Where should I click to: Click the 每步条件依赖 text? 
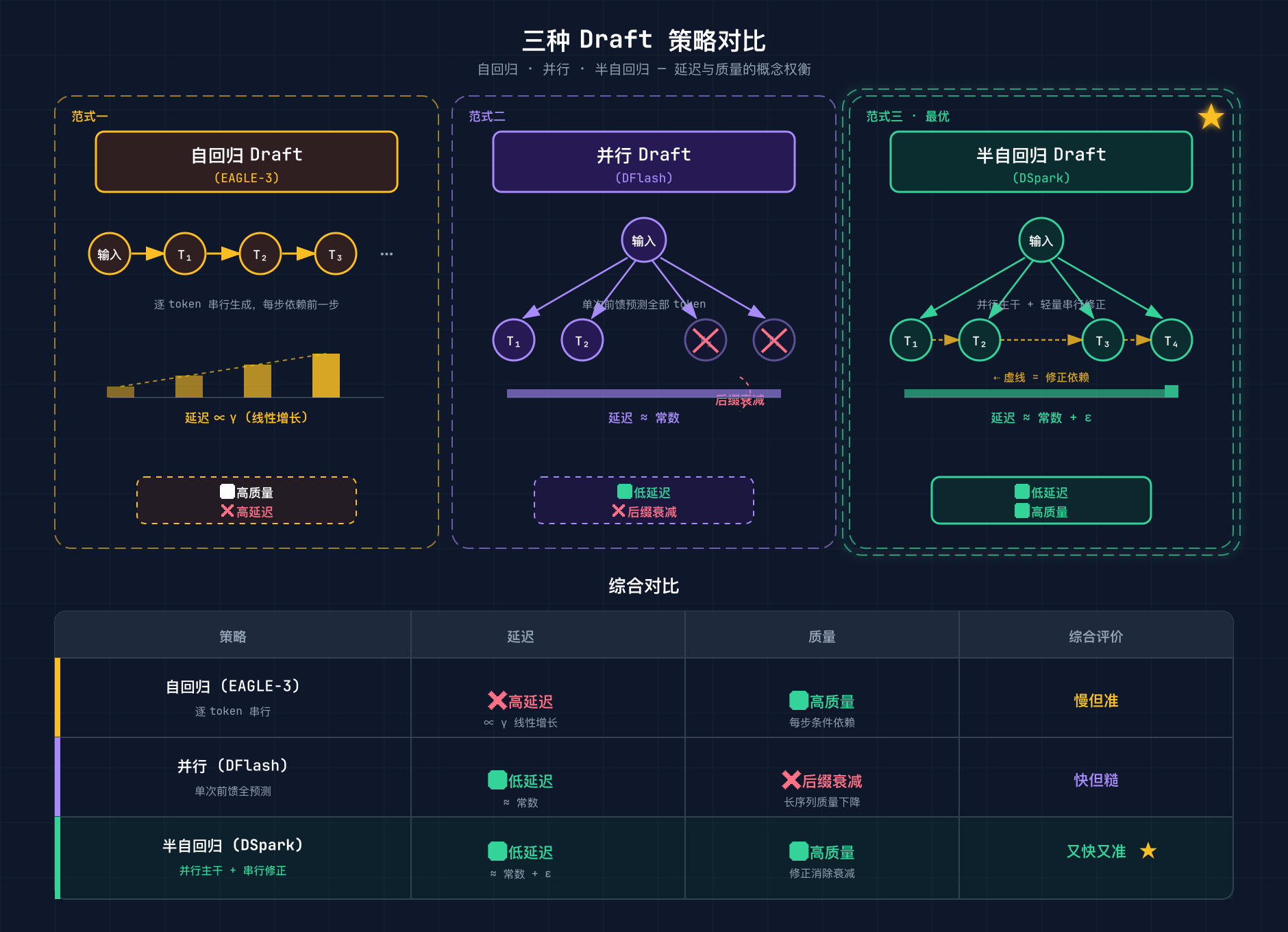[822, 722]
